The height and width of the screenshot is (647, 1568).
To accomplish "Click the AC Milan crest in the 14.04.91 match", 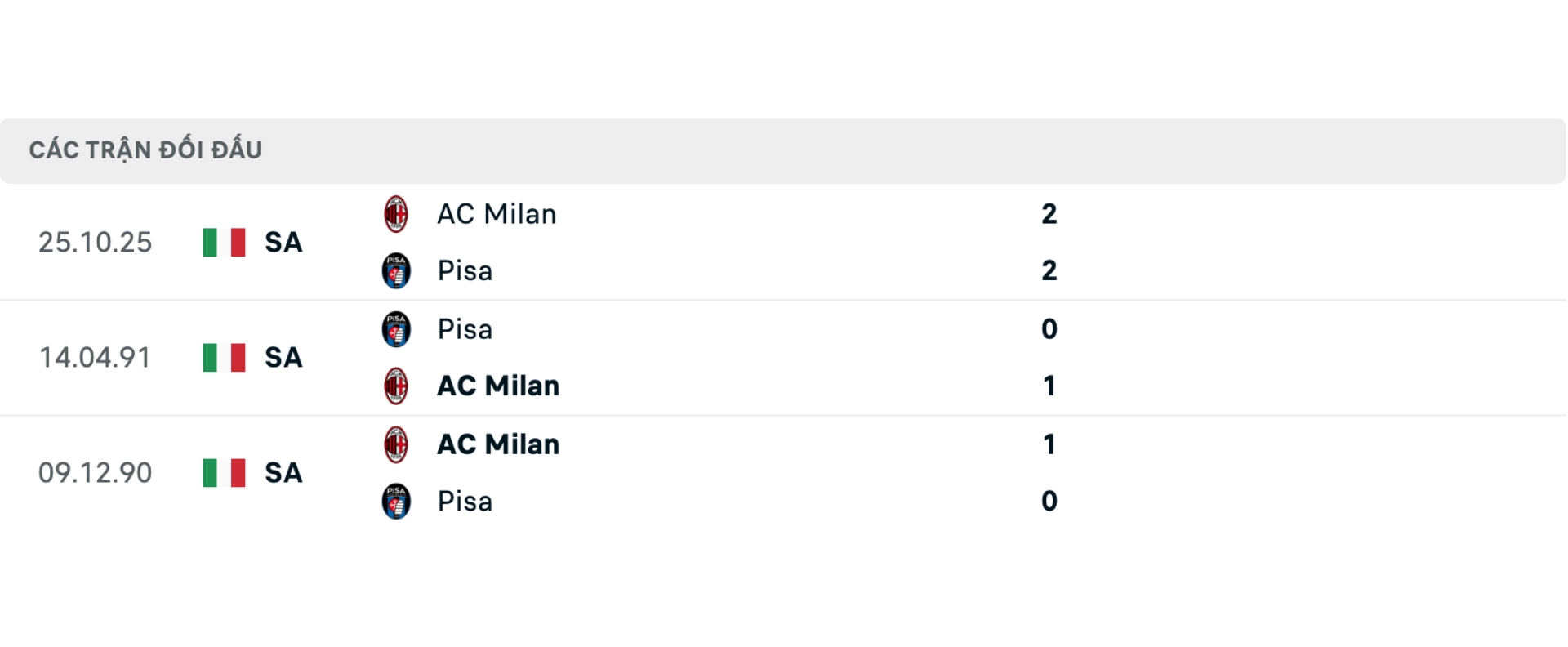I will coord(397,387).
